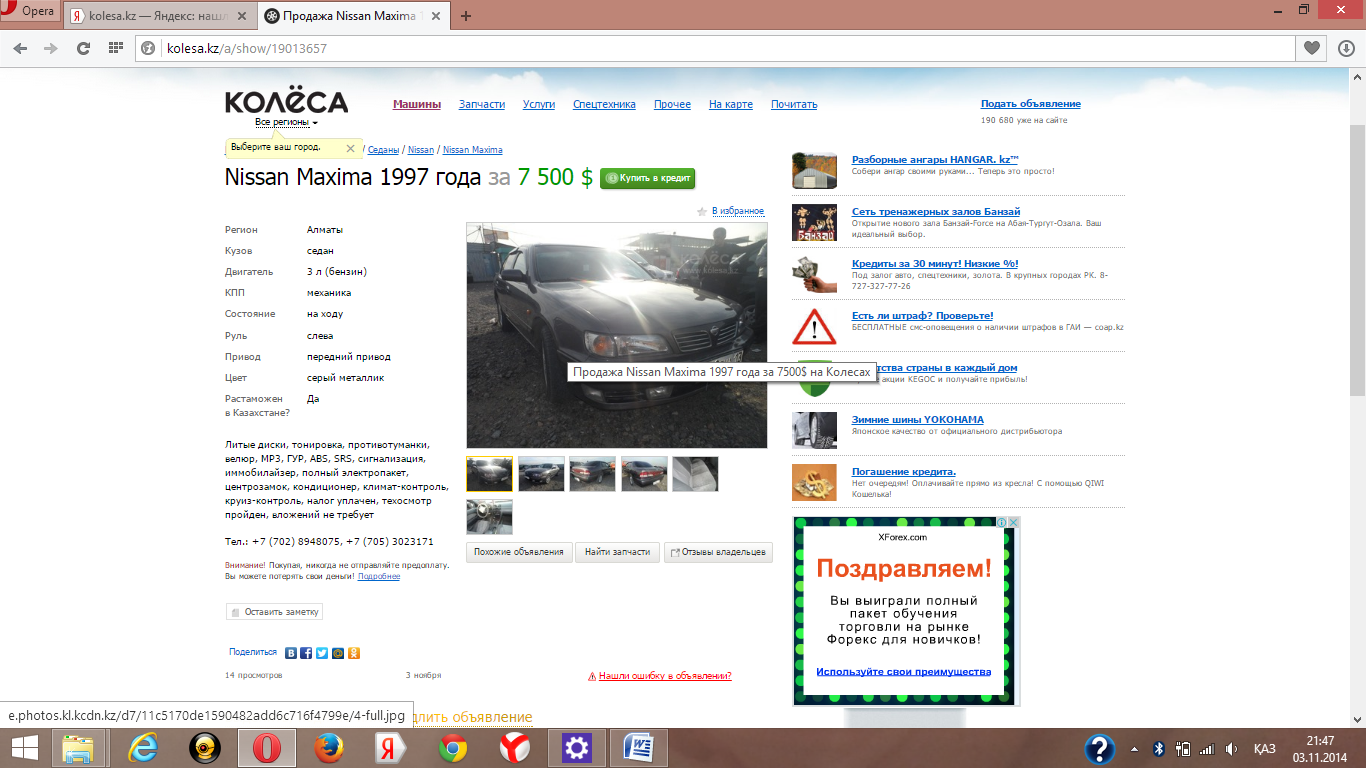Open 'Разборные ангары HANGAR. kz' ad link
This screenshot has height=768, width=1366.
935,160
